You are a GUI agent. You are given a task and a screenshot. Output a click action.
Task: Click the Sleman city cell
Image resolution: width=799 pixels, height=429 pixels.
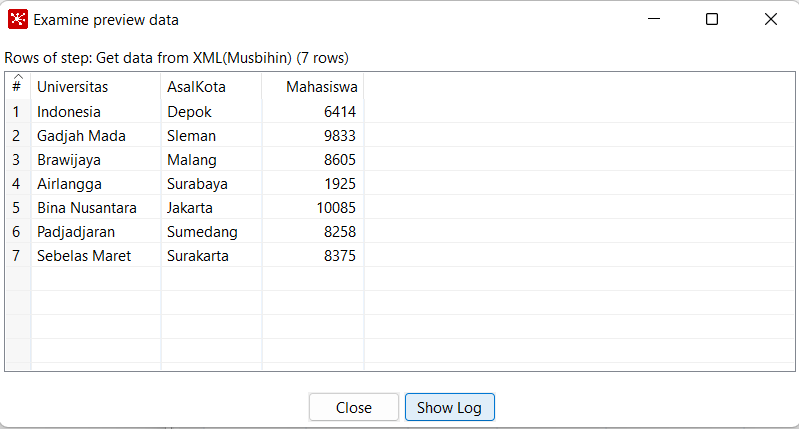pyautogui.click(x=211, y=136)
